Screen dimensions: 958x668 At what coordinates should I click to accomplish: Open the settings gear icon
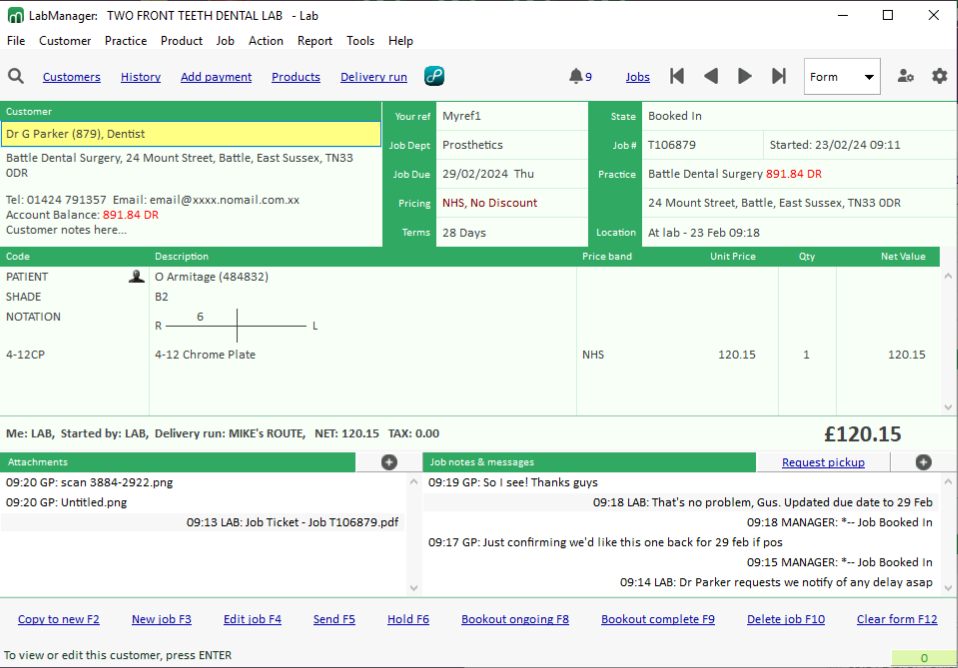click(939, 77)
